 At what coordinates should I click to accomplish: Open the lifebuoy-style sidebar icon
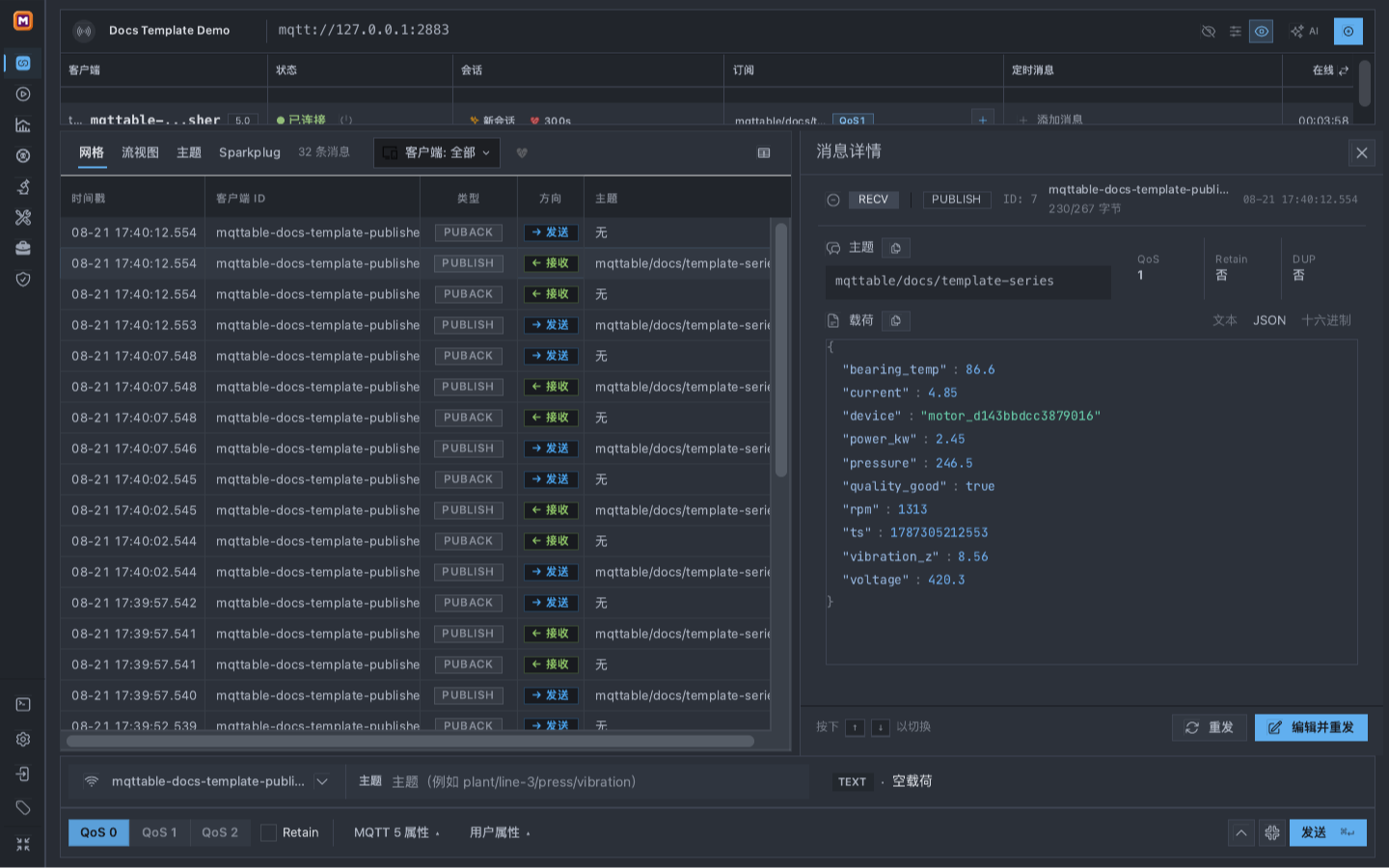[x=23, y=156]
